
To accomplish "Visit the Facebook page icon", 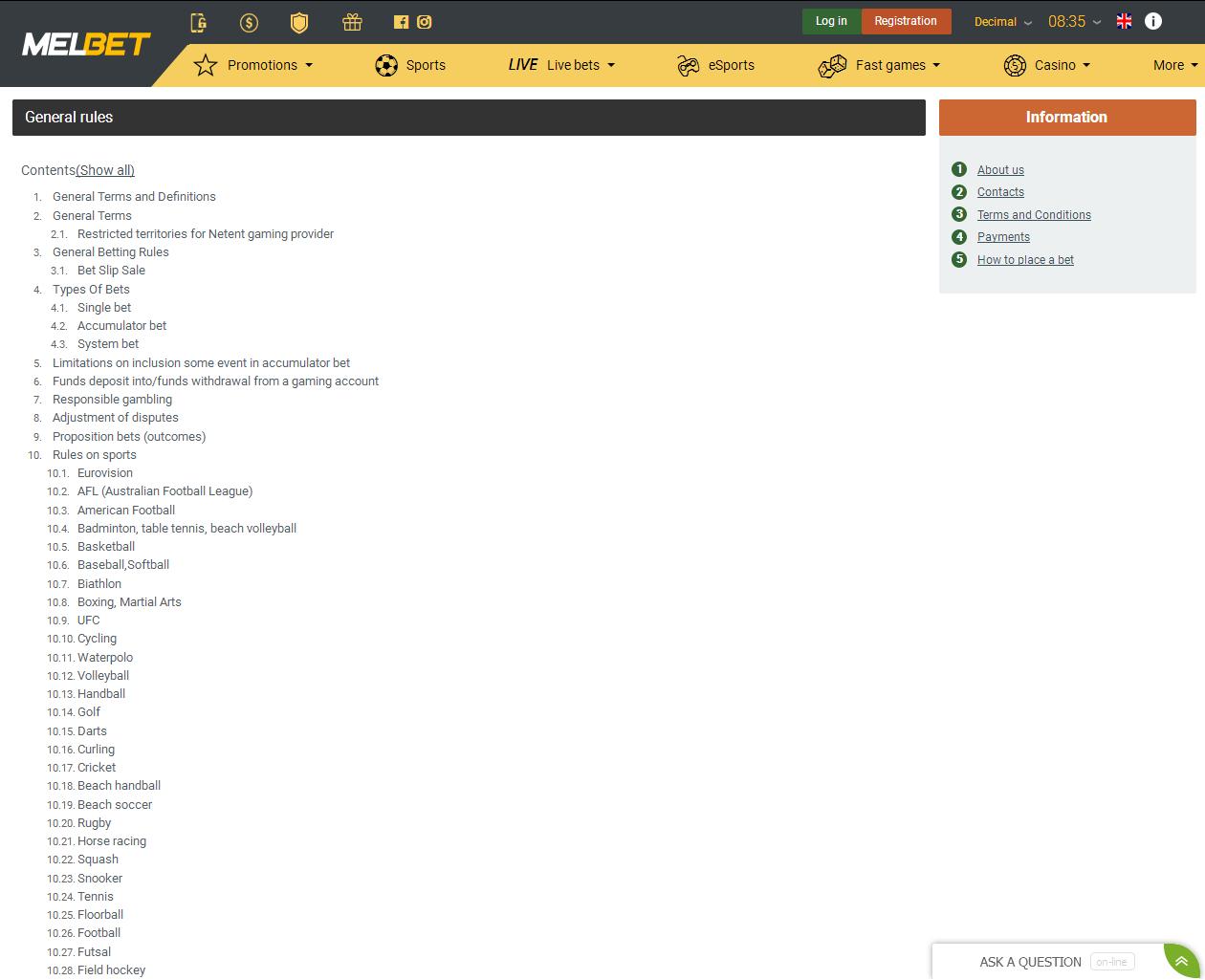I will (401, 22).
